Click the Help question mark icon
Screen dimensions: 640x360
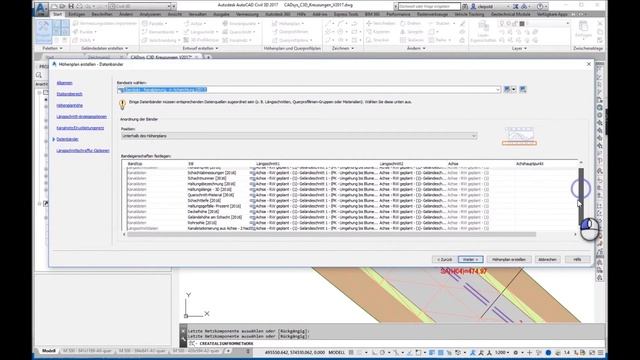pos(540,7)
